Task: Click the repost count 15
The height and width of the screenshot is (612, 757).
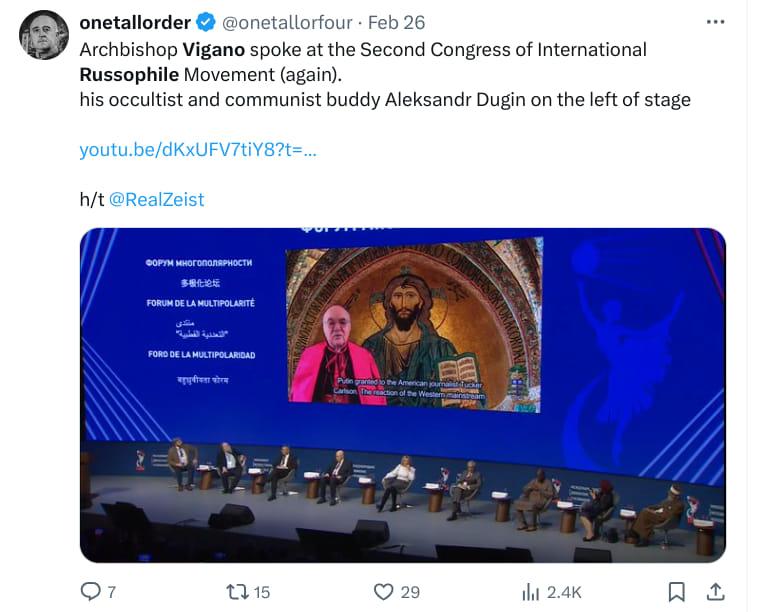Action: pos(261,592)
